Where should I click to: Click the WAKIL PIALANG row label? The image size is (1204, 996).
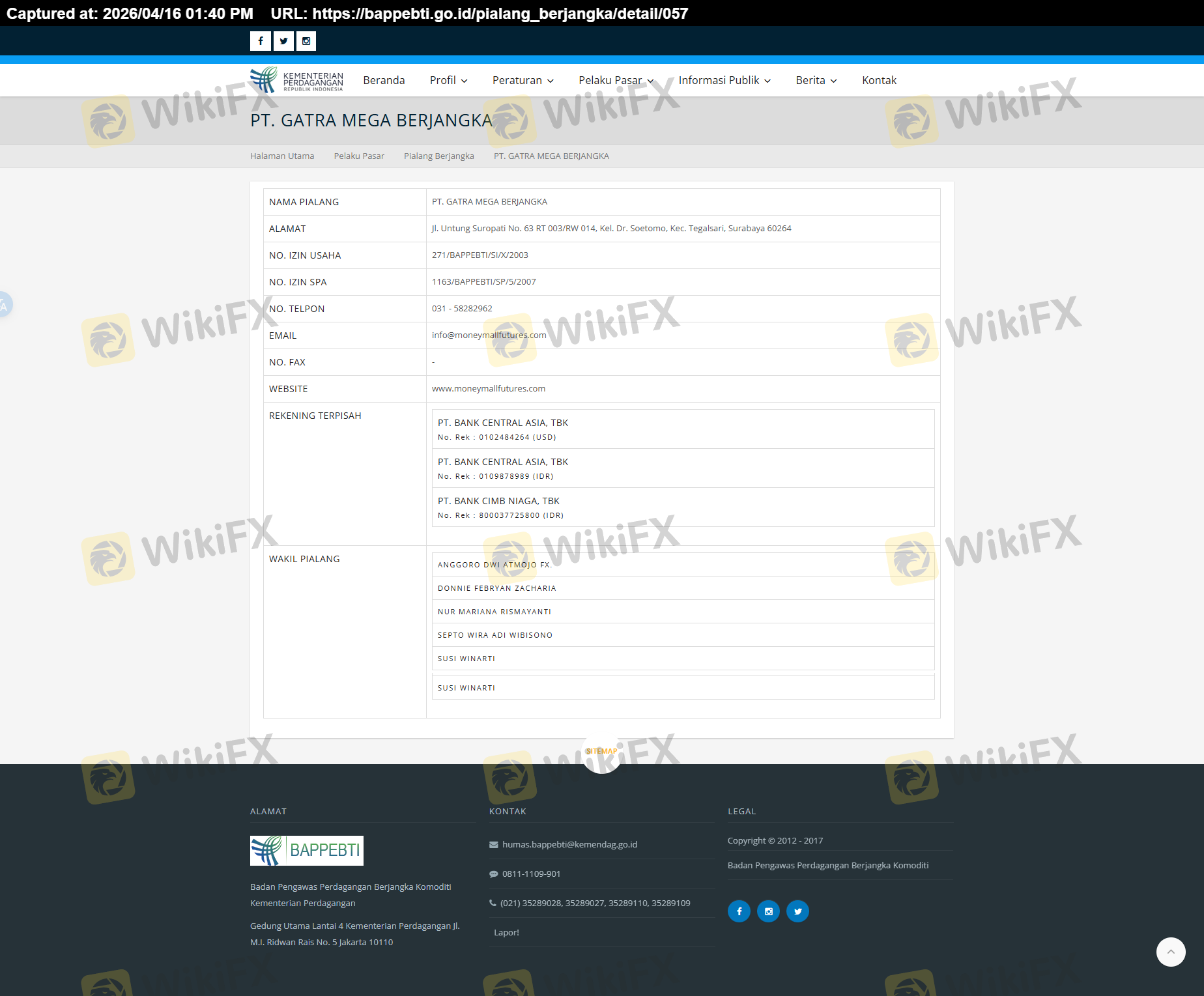click(x=304, y=559)
